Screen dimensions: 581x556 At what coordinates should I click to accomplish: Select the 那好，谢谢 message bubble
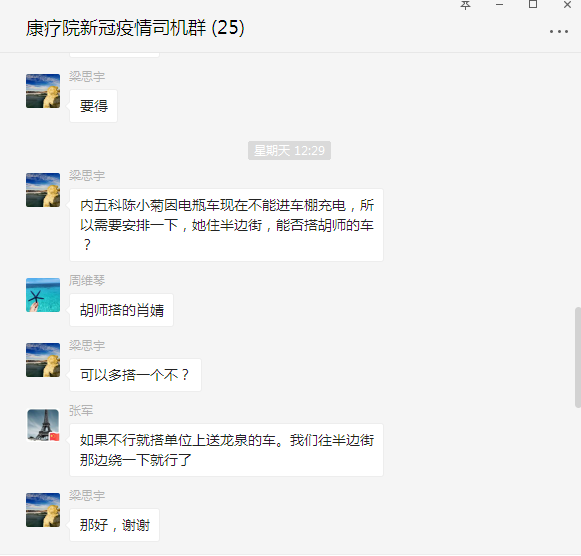point(114,525)
